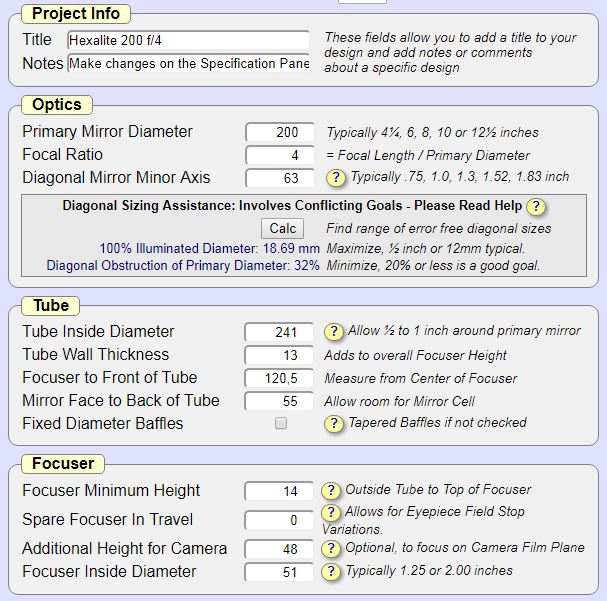Click the Diagonal Mirror Minor Axis field
607x601 pixels.
pos(280,178)
